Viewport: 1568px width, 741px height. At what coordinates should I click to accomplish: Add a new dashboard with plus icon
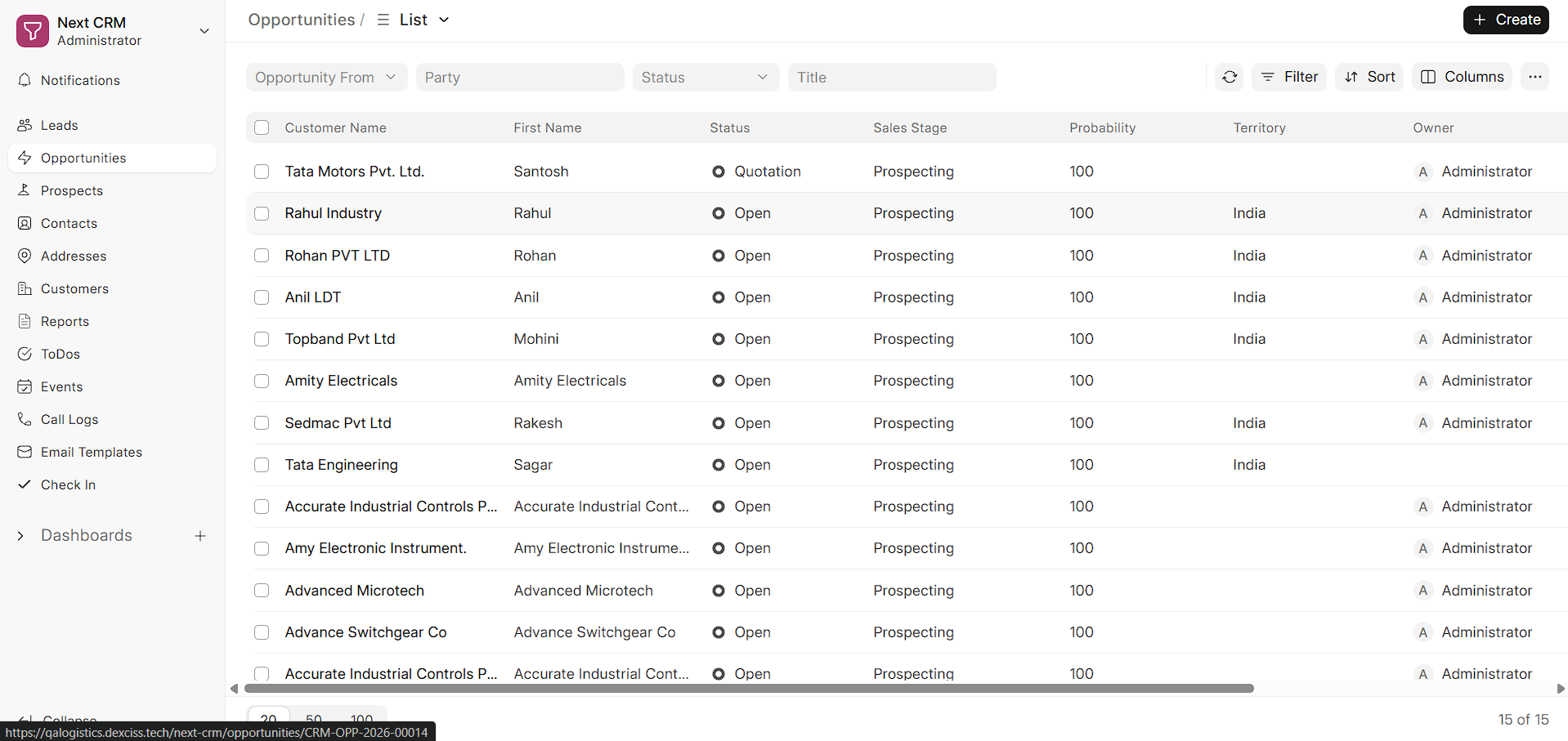[x=200, y=536]
